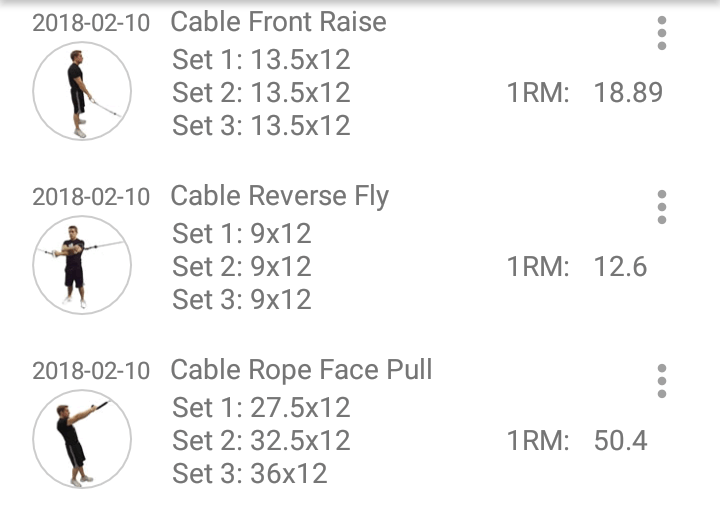Select Set 1: 27.5x12 of Face Pull
Image resolution: width=720 pixels, height=508 pixels.
(261, 408)
